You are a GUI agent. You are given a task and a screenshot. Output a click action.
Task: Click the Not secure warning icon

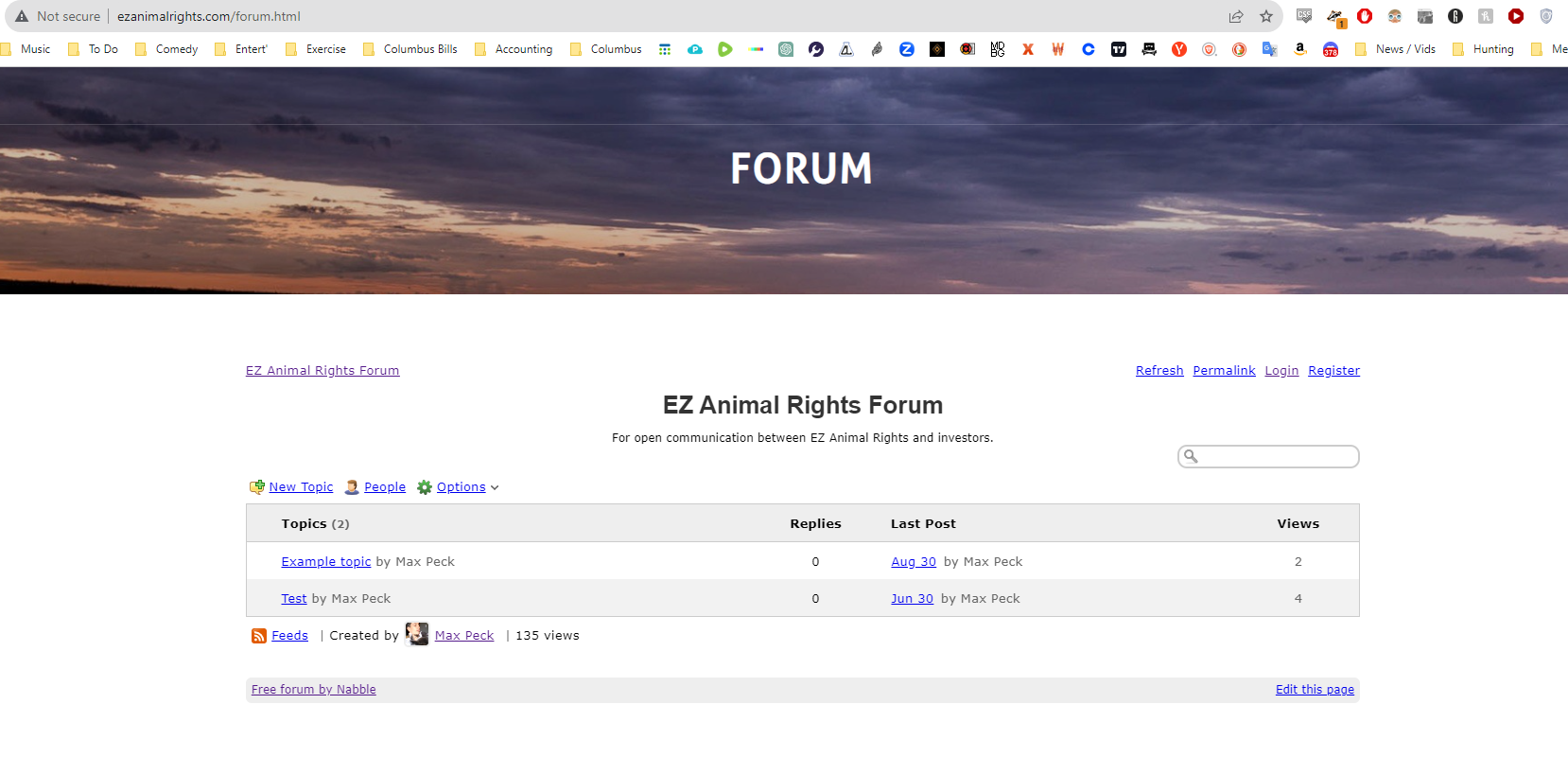click(22, 16)
